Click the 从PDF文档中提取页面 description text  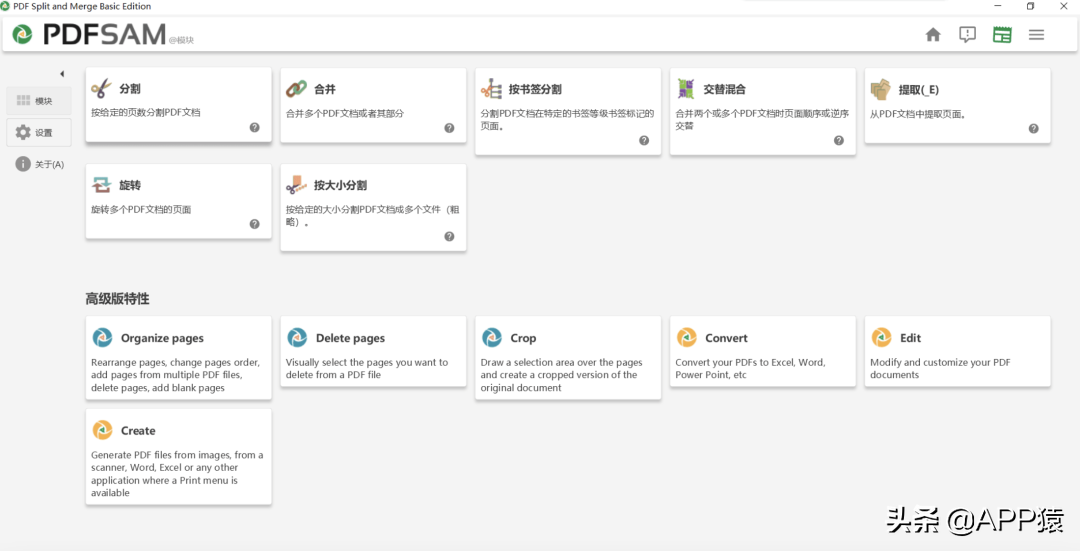click(917, 114)
